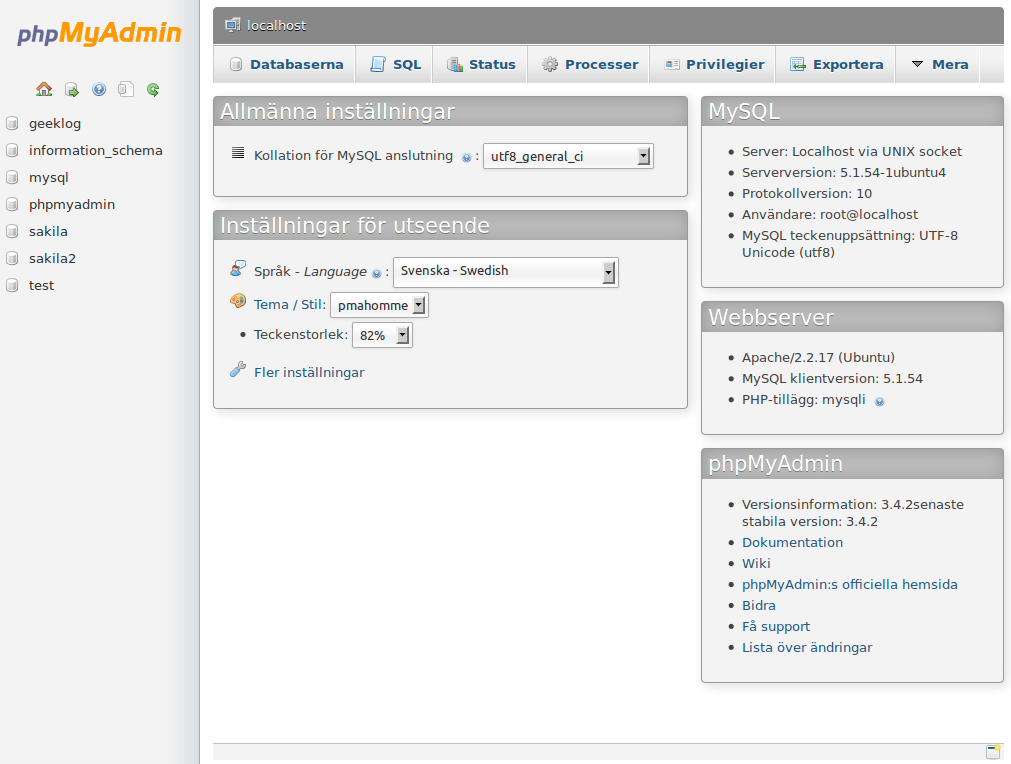Select the mysql database
Screen dimensions: 1011x764
coord(48,177)
